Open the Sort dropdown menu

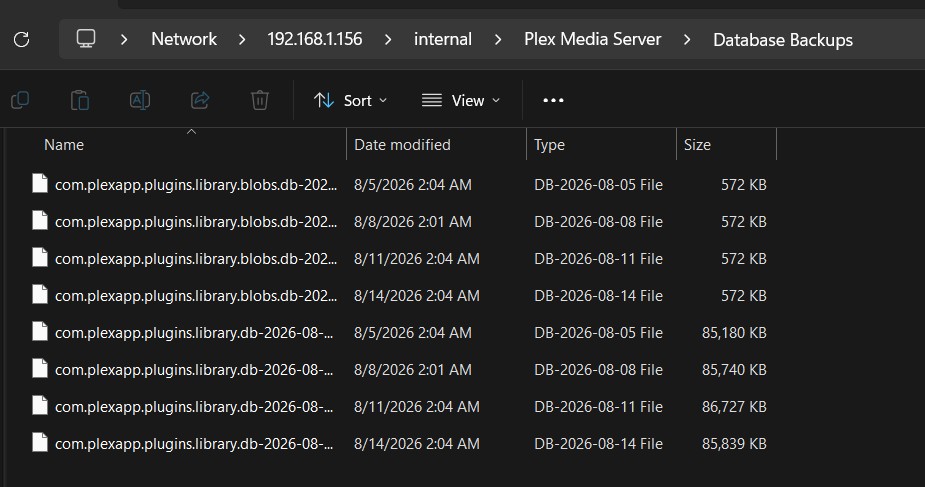(350, 101)
